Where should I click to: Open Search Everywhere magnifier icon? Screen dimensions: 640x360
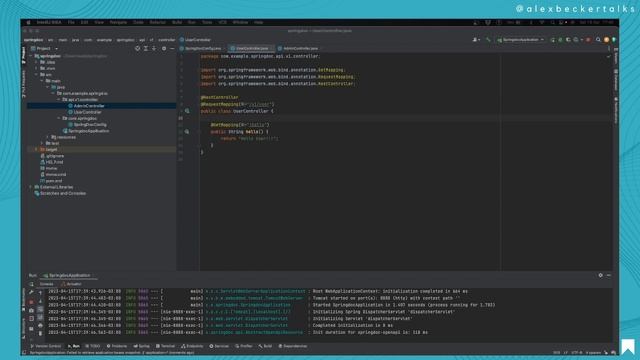598,40
